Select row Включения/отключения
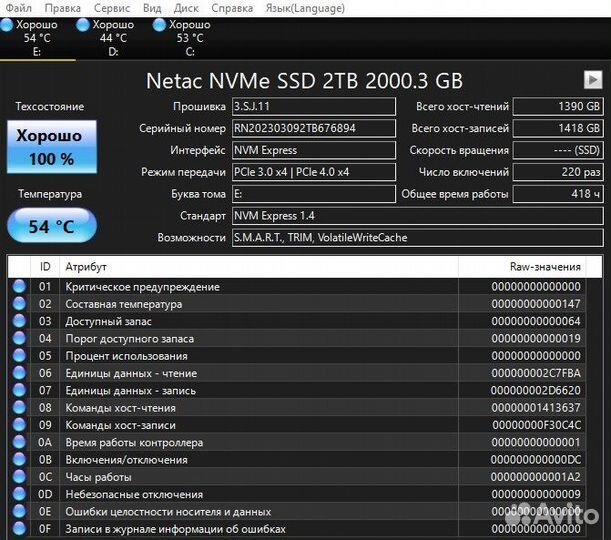The height and width of the screenshot is (540, 611). (297, 459)
